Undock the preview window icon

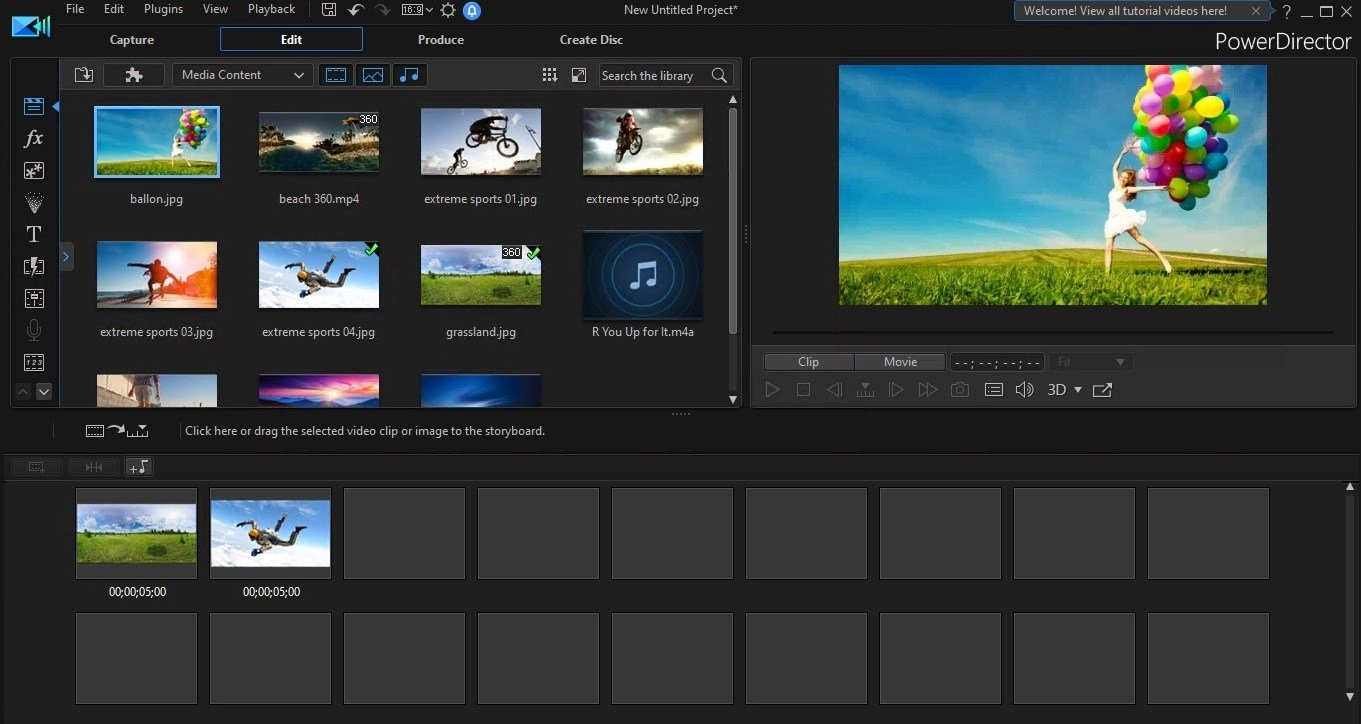coord(1102,390)
